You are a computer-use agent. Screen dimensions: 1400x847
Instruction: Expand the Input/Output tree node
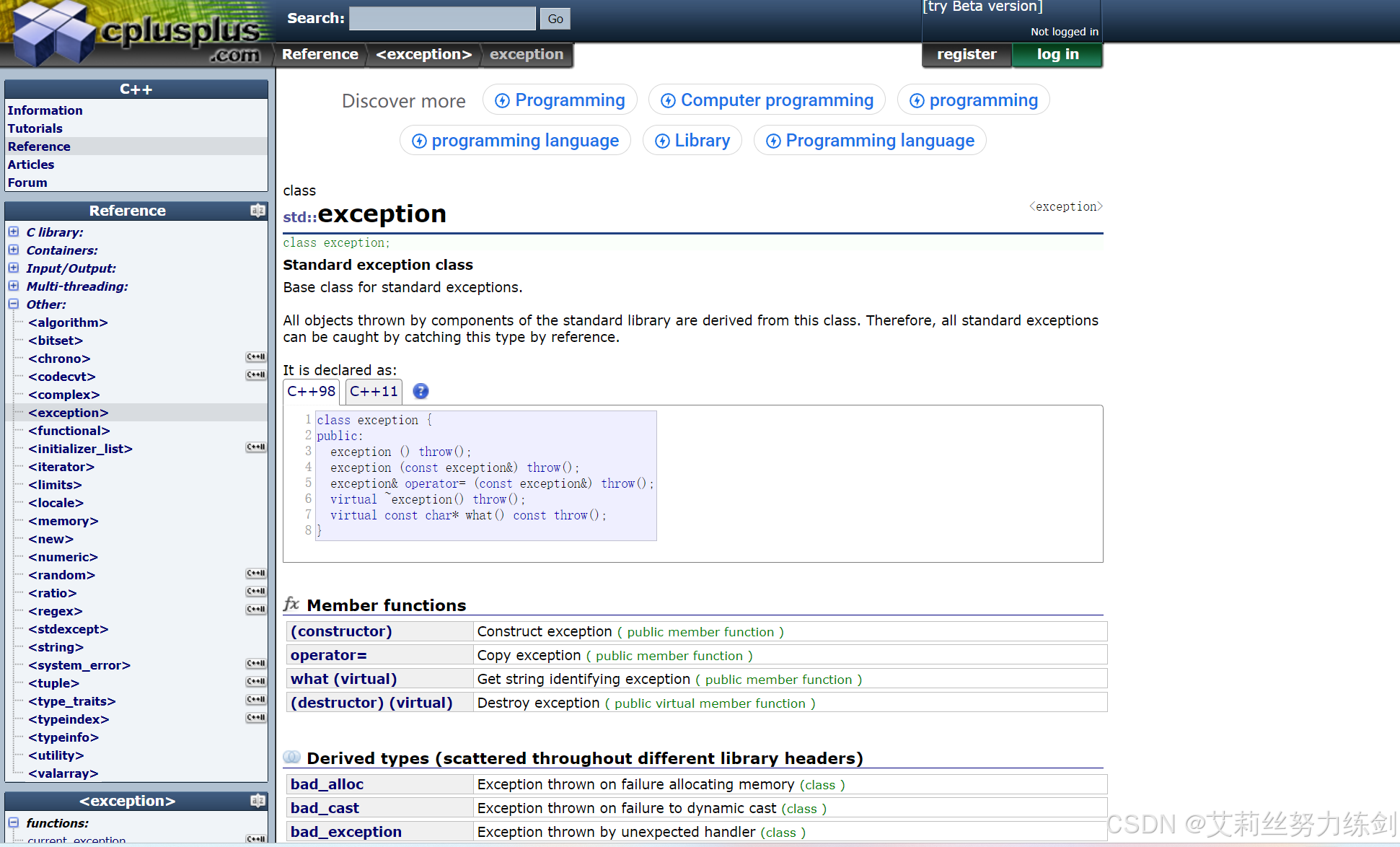[x=14, y=268]
